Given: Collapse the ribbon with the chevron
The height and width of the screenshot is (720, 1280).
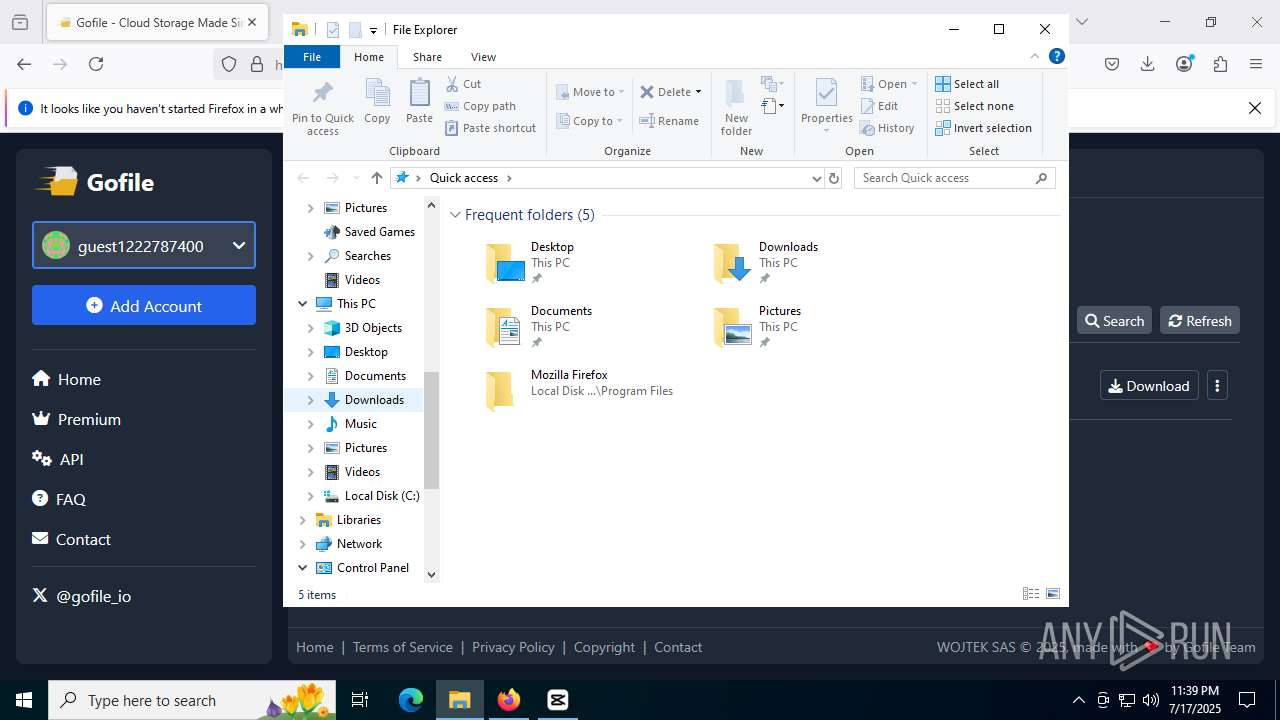Looking at the screenshot, I should [1035, 56].
